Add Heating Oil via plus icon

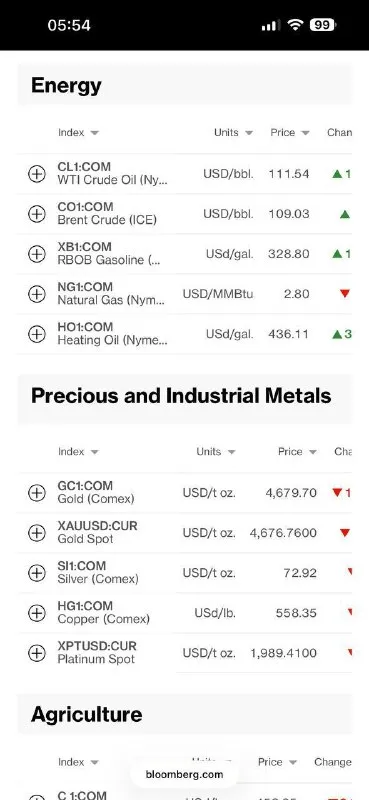(x=36, y=334)
